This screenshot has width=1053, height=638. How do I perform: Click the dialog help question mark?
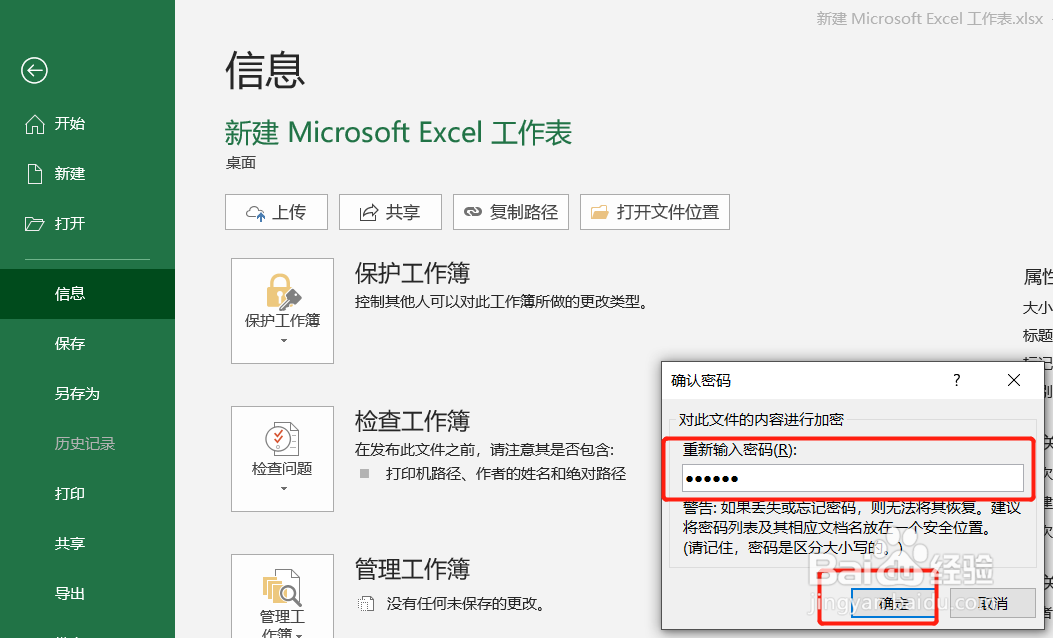tap(956, 380)
